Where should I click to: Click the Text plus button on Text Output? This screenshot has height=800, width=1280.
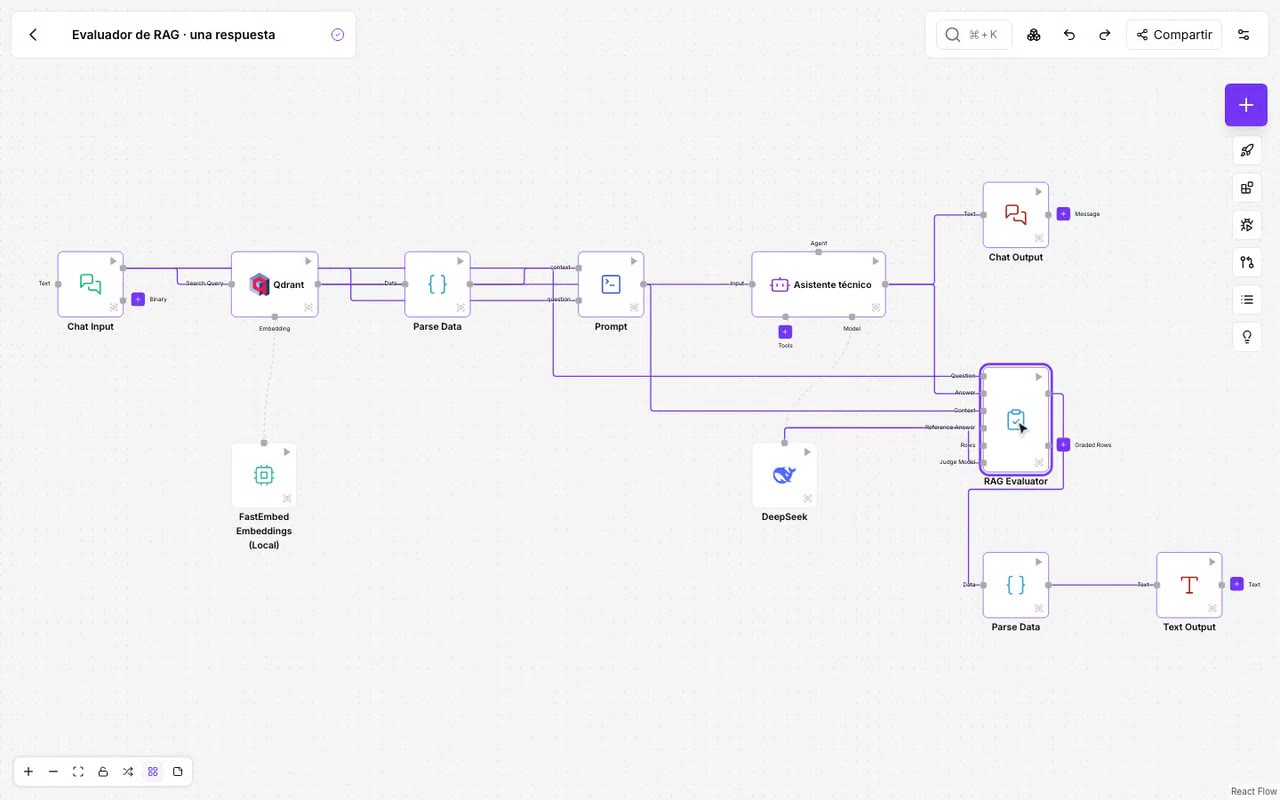[x=1237, y=584]
